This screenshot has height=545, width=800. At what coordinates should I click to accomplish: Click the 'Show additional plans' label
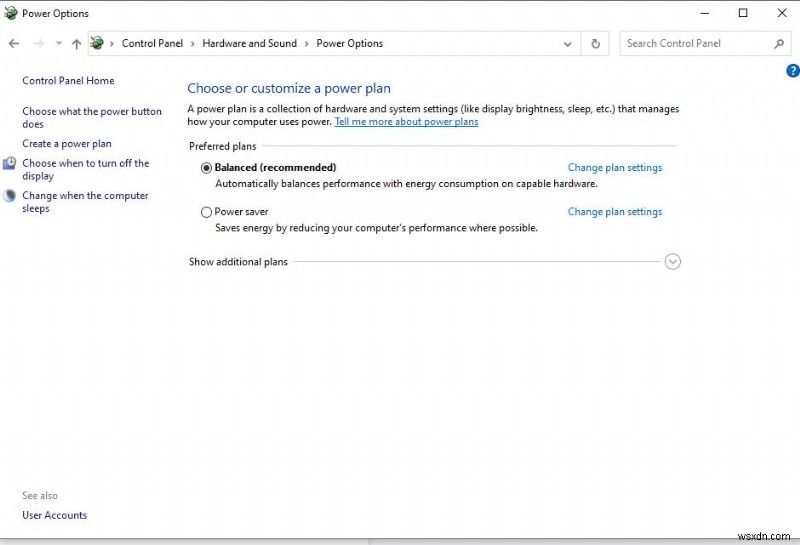coord(238,262)
